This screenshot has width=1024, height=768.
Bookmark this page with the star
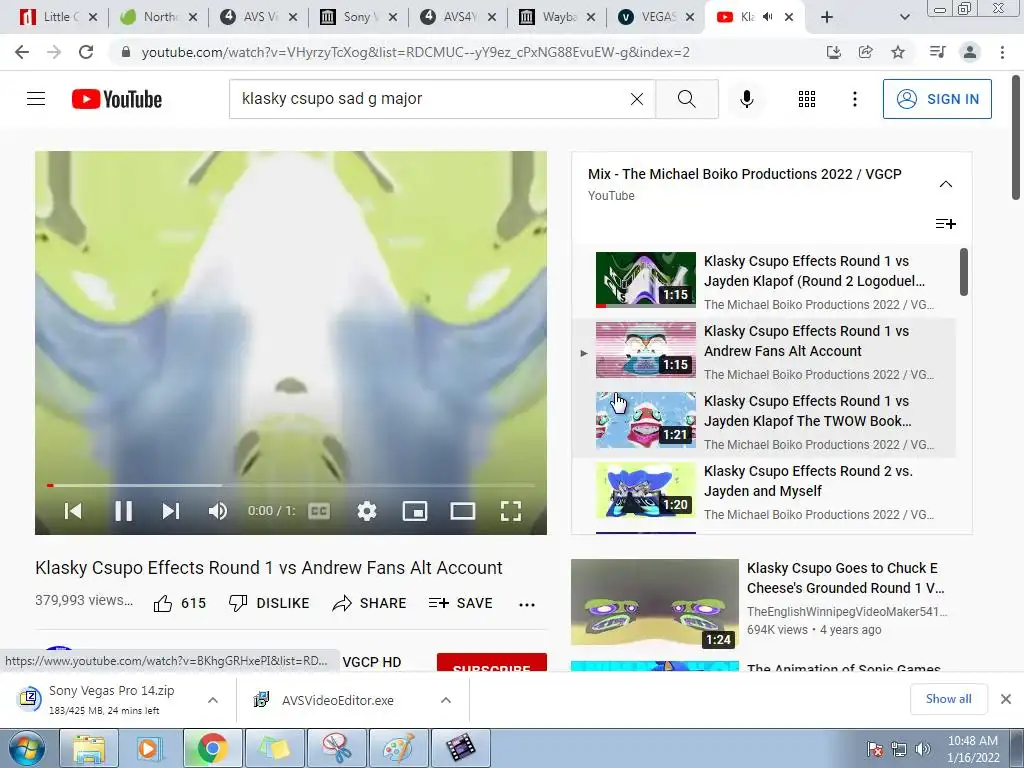point(898,52)
